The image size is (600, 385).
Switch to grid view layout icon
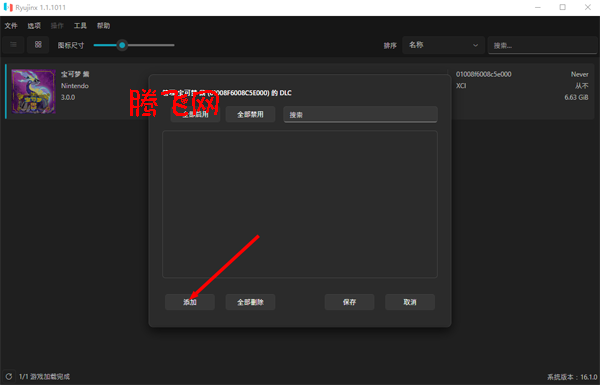coord(38,45)
